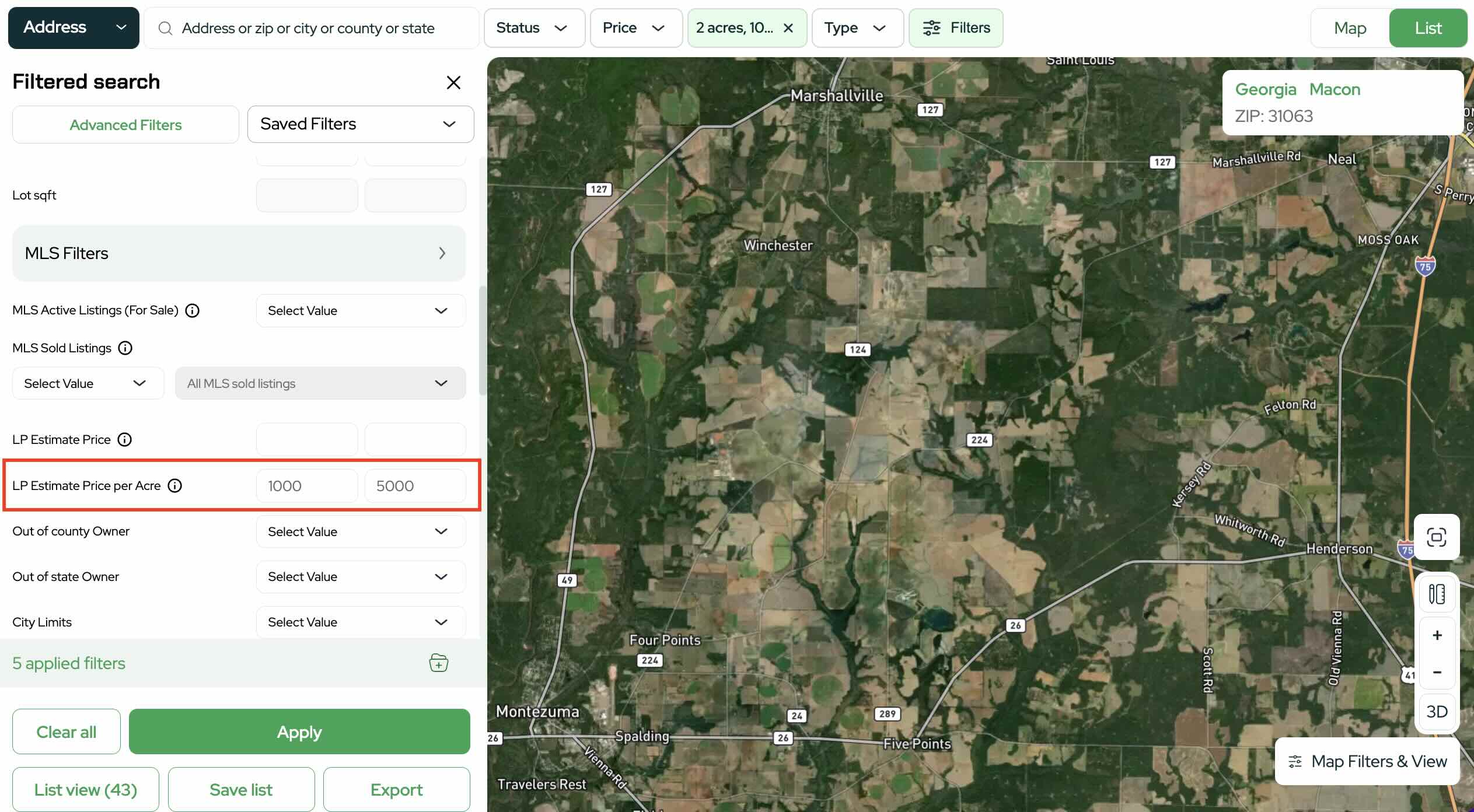Switch to Map view

1350,28
